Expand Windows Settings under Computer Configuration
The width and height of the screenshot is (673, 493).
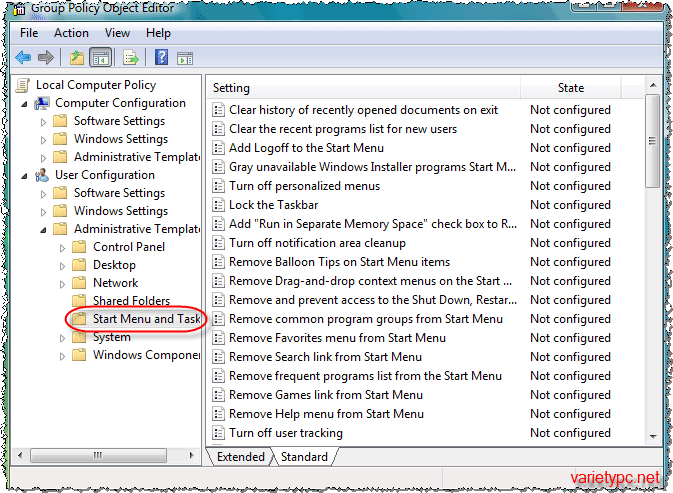click(43, 140)
